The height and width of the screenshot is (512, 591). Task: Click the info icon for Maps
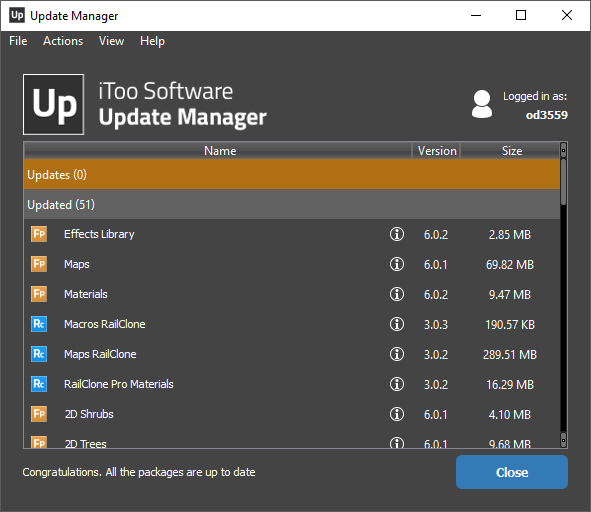[397, 264]
